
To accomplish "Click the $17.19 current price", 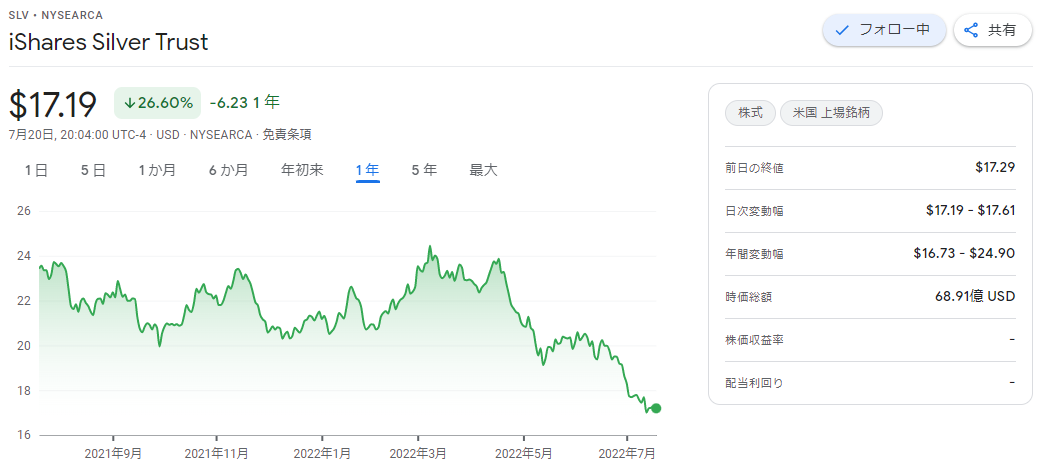I will 53,103.
